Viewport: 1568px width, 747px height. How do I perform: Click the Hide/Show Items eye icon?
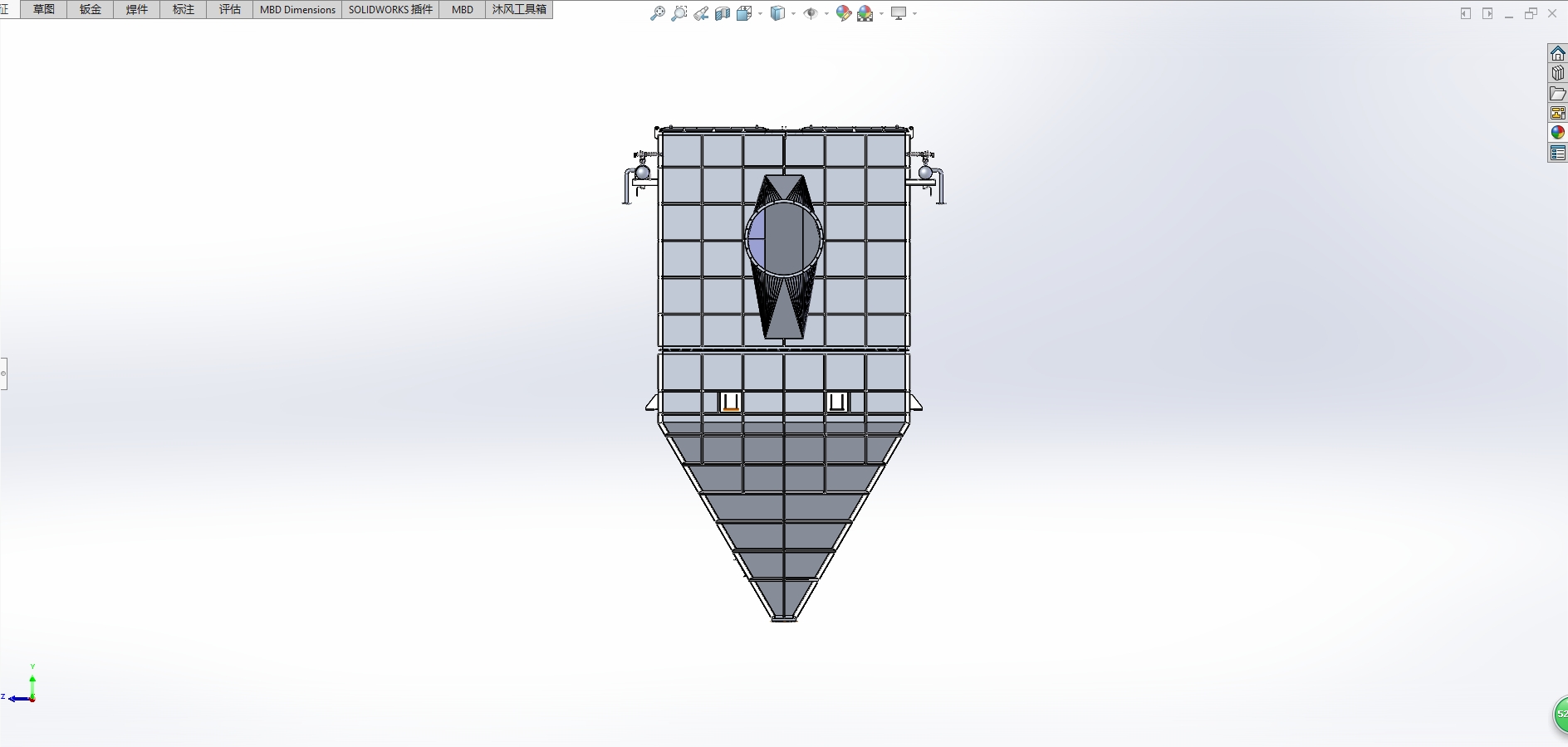pos(811,13)
